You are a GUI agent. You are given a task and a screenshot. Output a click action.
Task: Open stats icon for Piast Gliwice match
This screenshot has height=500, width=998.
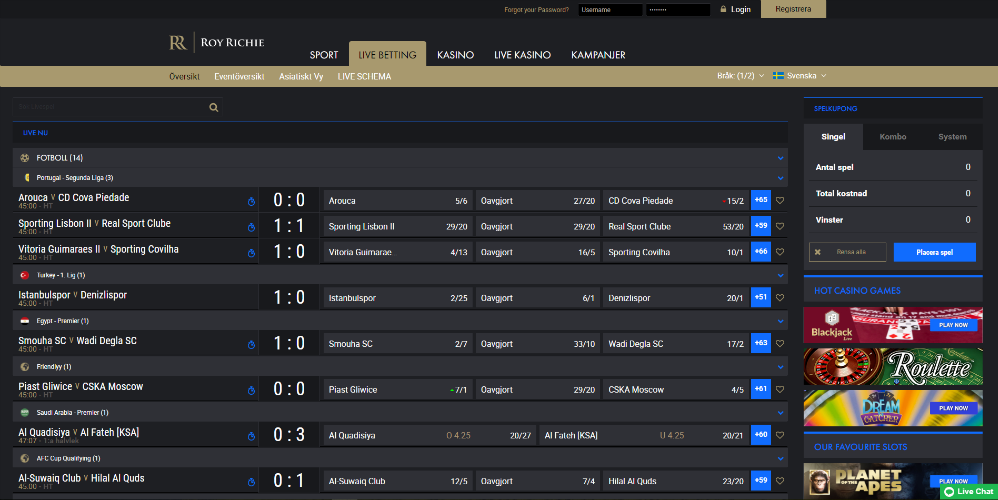251,390
